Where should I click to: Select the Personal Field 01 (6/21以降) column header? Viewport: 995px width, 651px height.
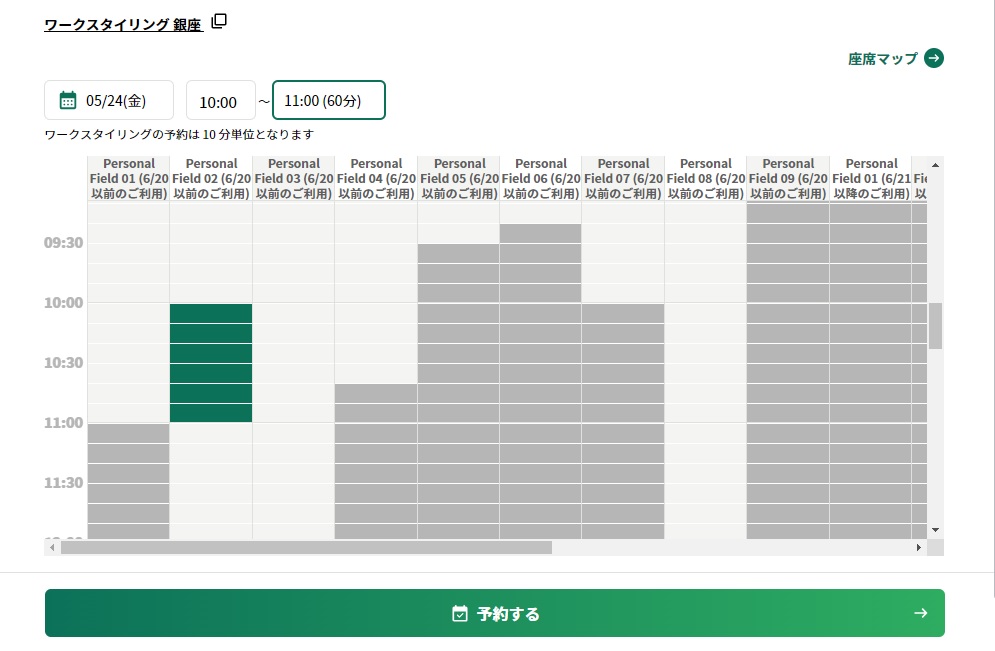[x=871, y=179]
